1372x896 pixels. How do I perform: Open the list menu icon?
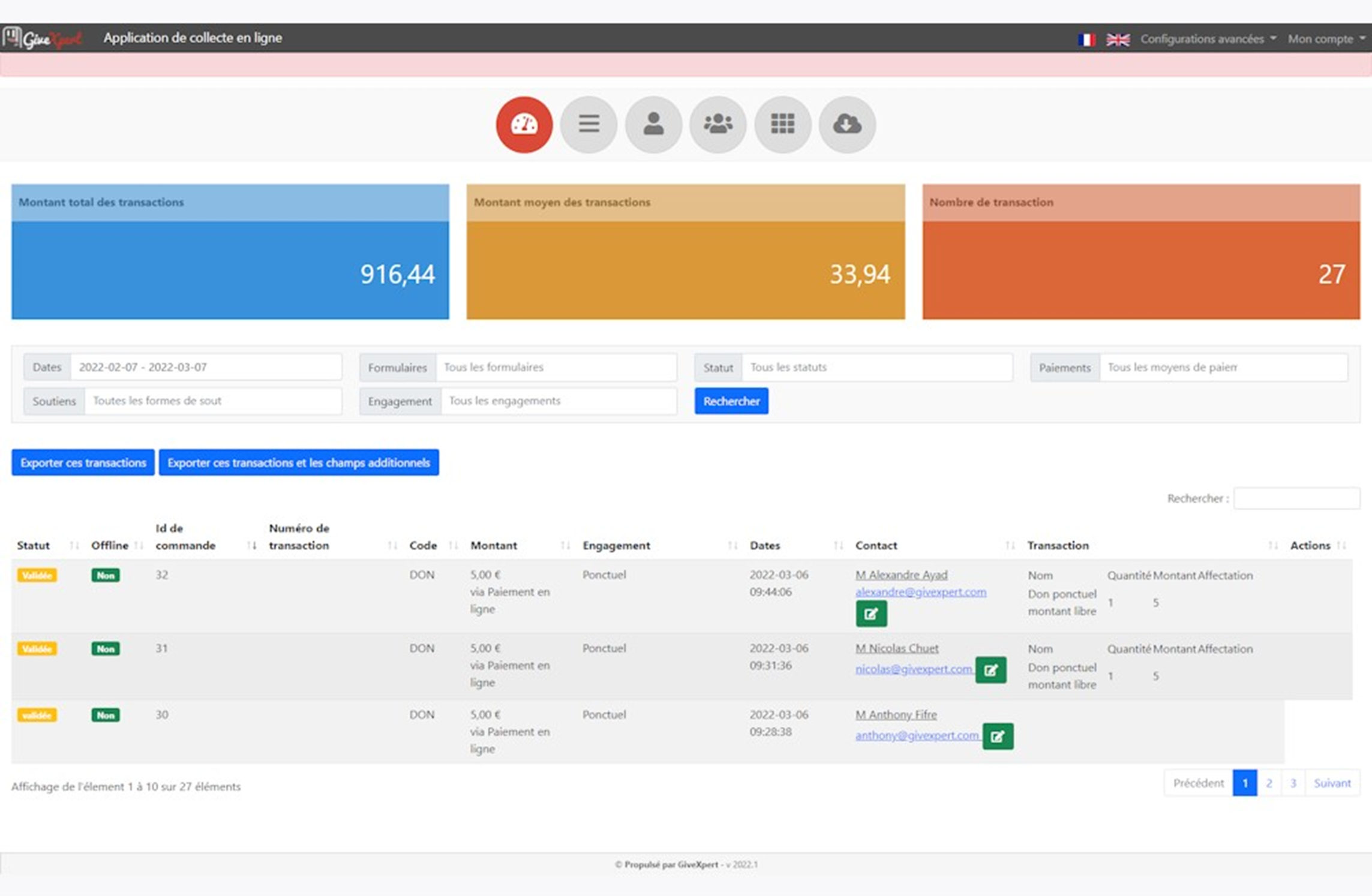589,125
